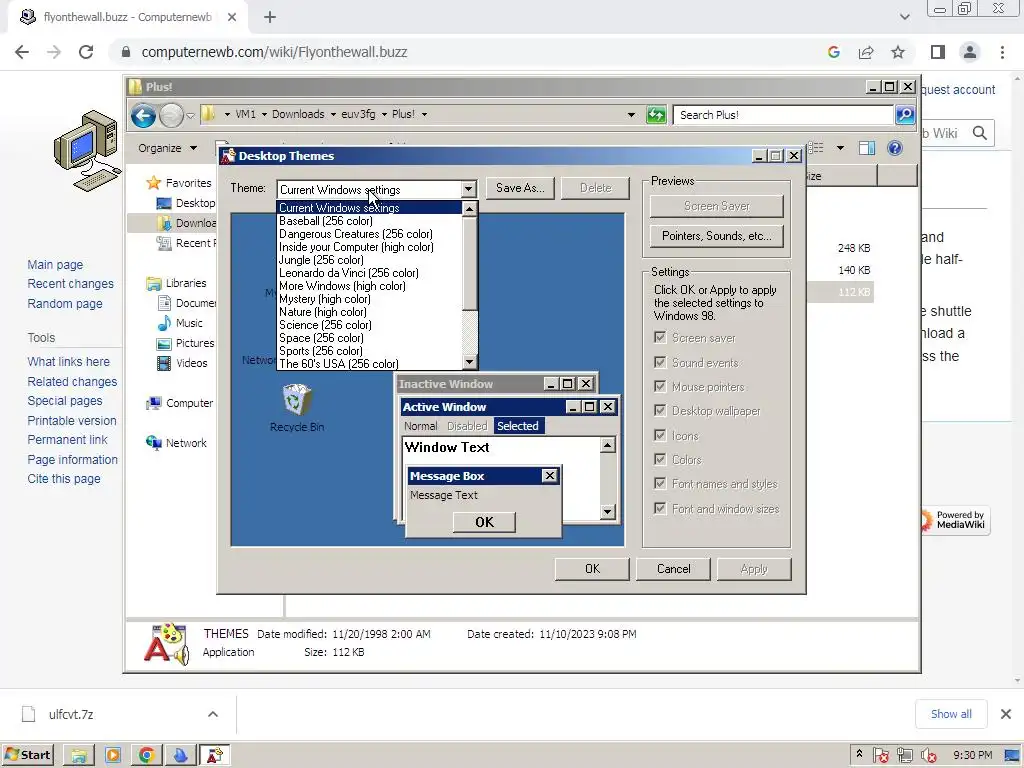This screenshot has height=768, width=1024.
Task: Select Jungle (256 color) theme
Action: coord(321,260)
